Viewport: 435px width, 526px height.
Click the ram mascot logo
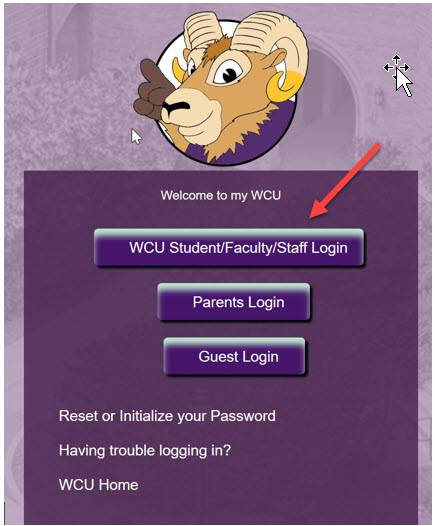pos(220,88)
